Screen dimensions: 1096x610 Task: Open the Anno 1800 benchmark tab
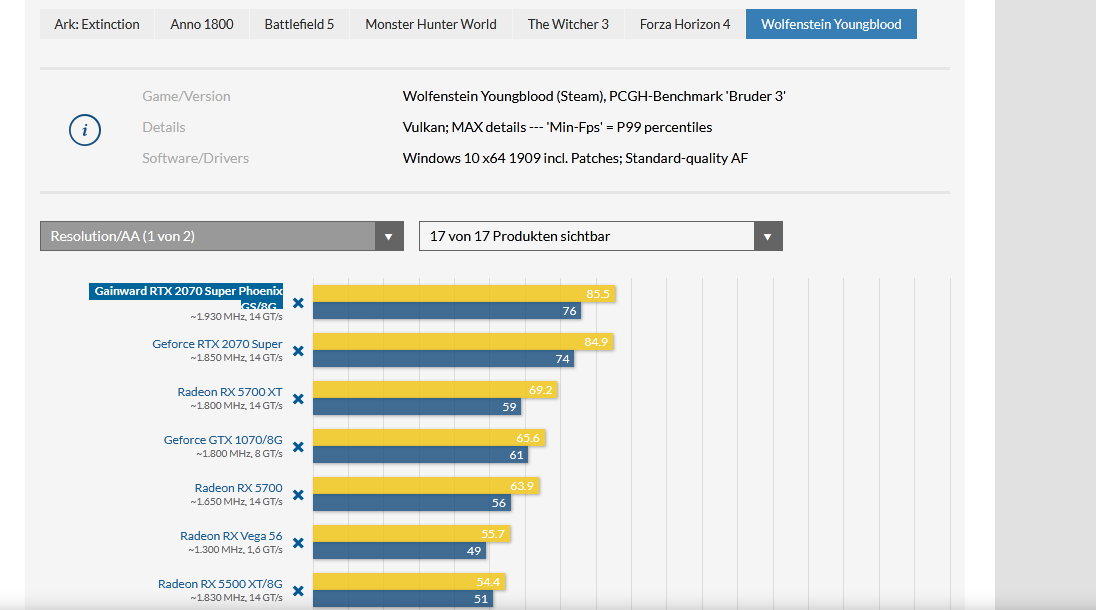201,24
